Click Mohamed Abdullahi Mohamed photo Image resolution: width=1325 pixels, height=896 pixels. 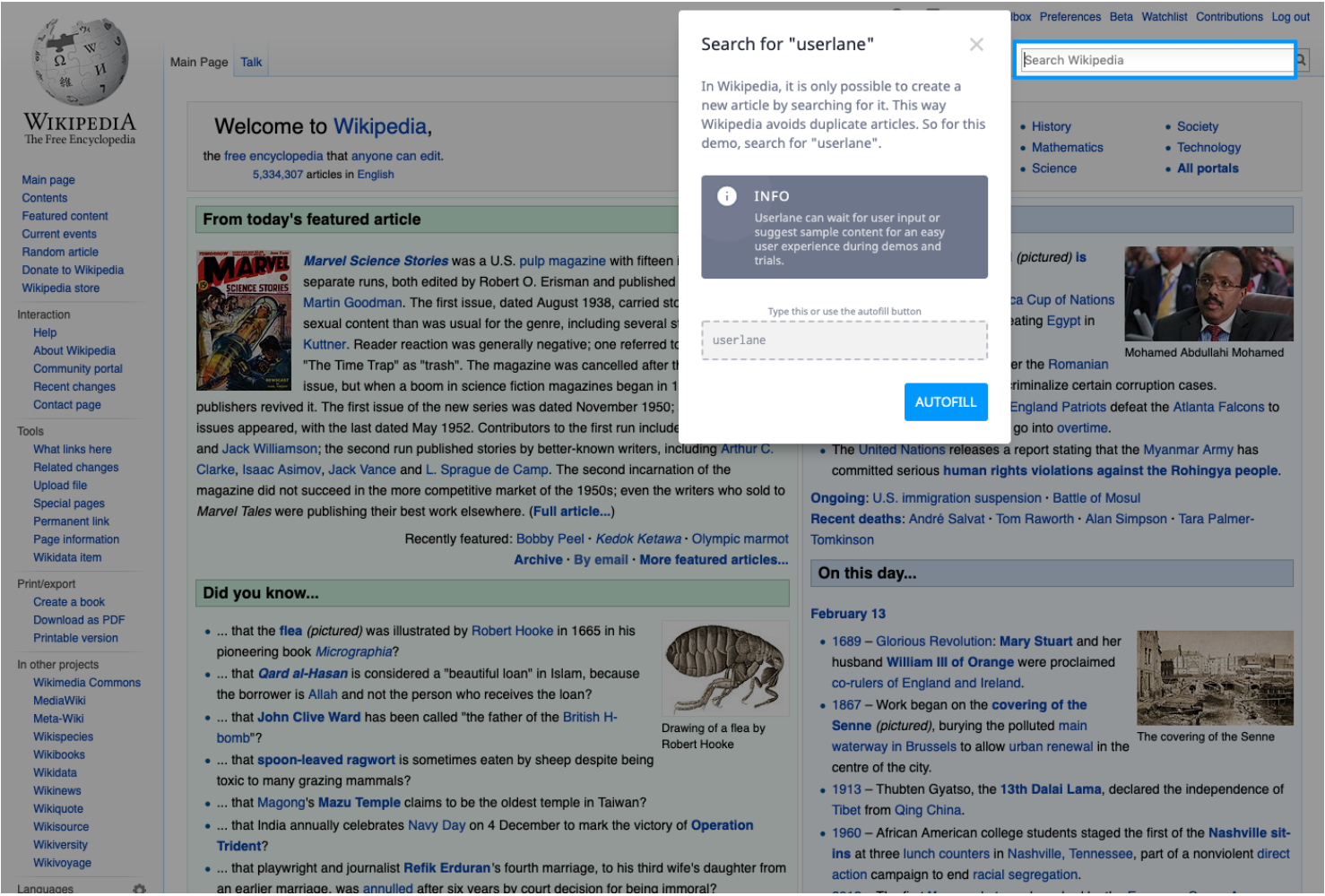click(x=1208, y=294)
